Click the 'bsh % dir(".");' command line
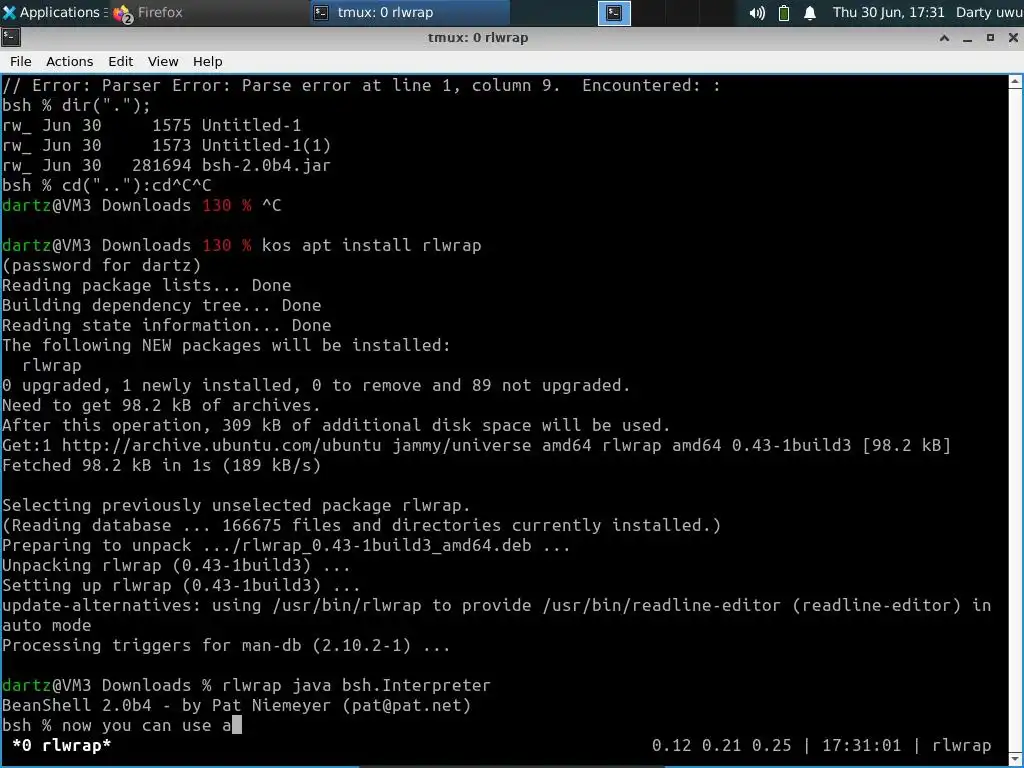1024x768 pixels. point(76,105)
